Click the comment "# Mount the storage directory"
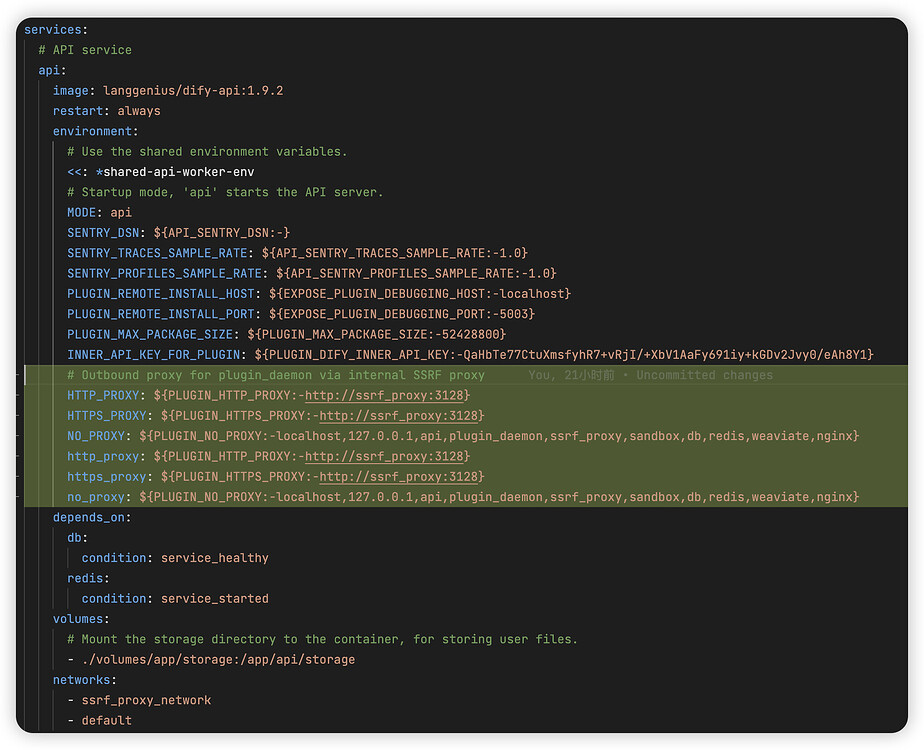The width and height of the screenshot is (924, 750). (322, 639)
